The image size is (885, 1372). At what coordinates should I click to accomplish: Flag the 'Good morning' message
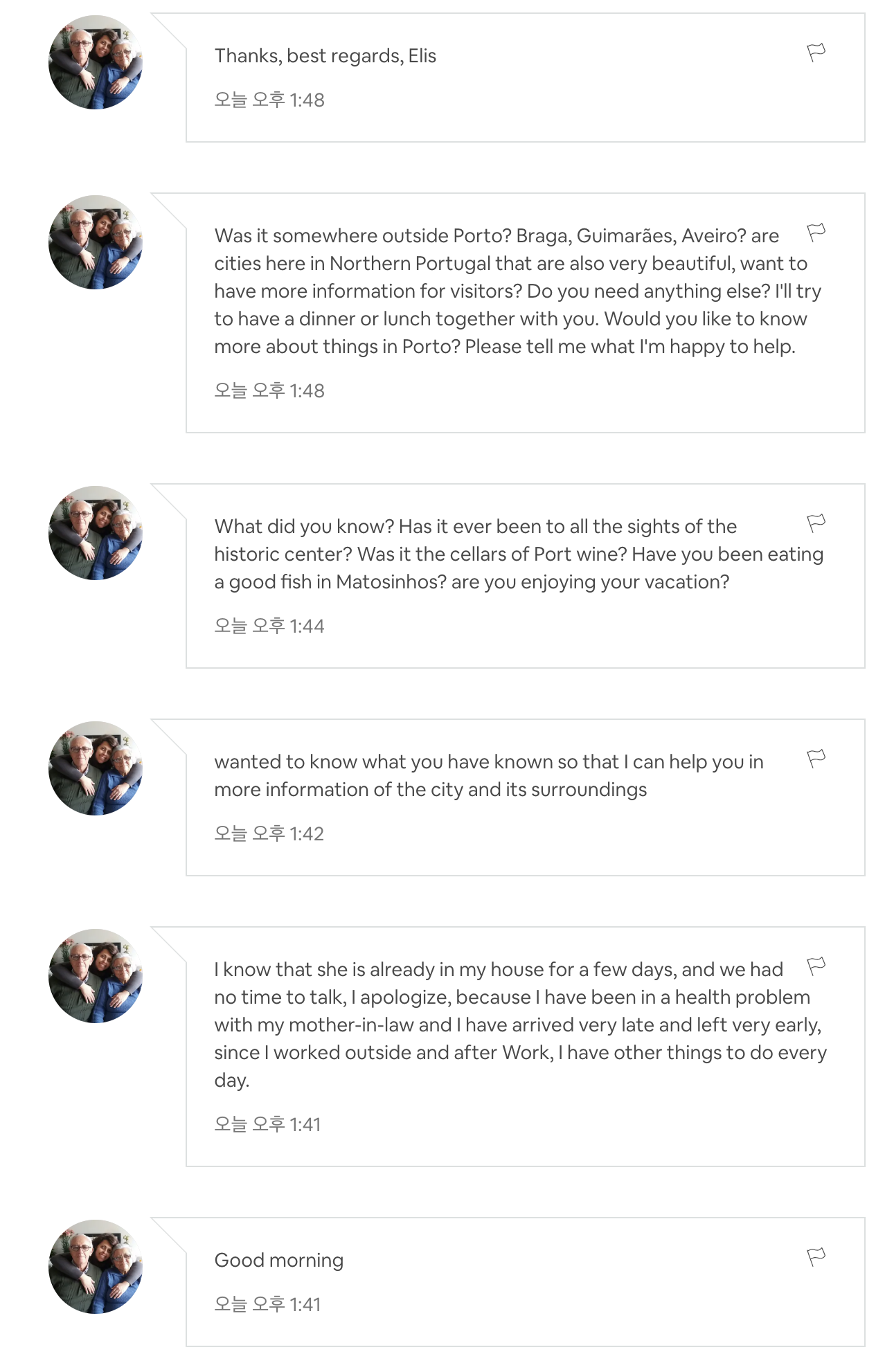click(816, 1257)
